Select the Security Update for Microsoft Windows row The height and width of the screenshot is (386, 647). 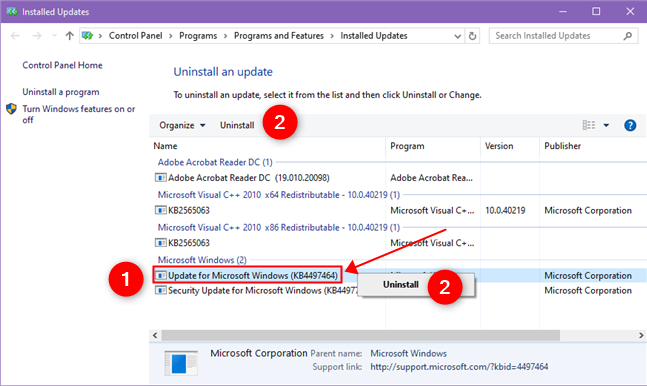click(x=262, y=291)
